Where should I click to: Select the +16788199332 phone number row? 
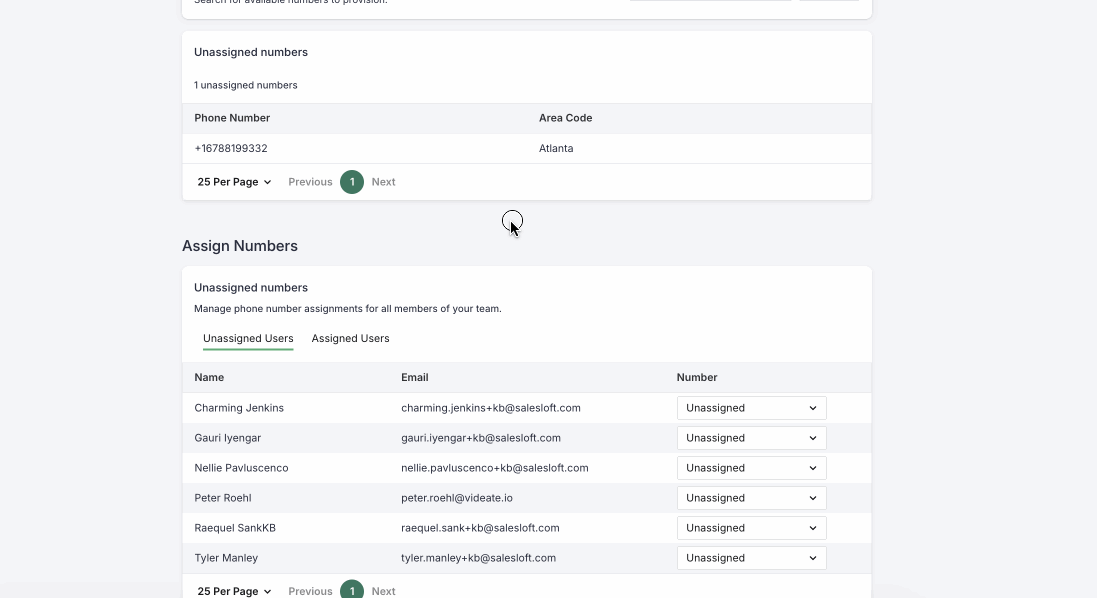(231, 148)
